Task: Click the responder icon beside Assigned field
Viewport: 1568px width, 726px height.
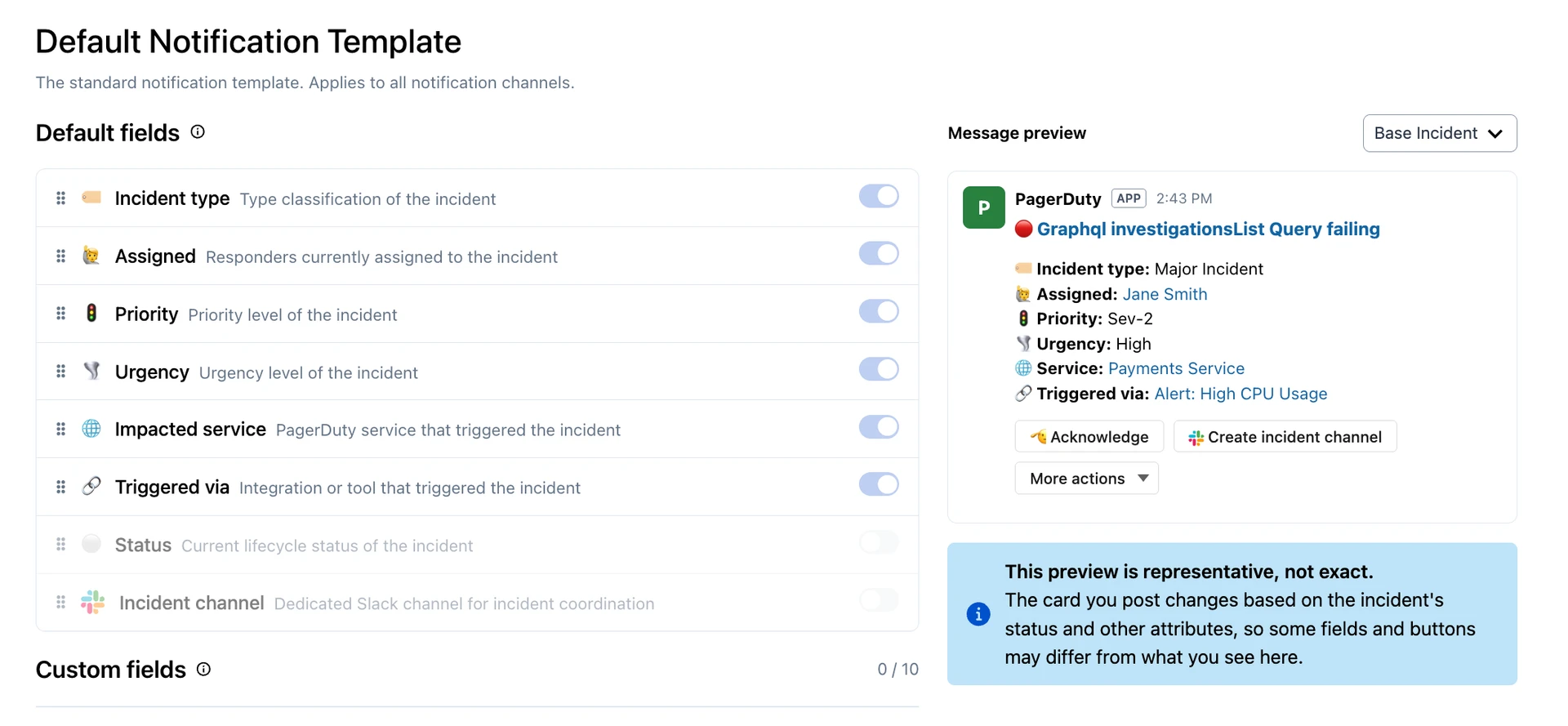Action: tap(91, 256)
